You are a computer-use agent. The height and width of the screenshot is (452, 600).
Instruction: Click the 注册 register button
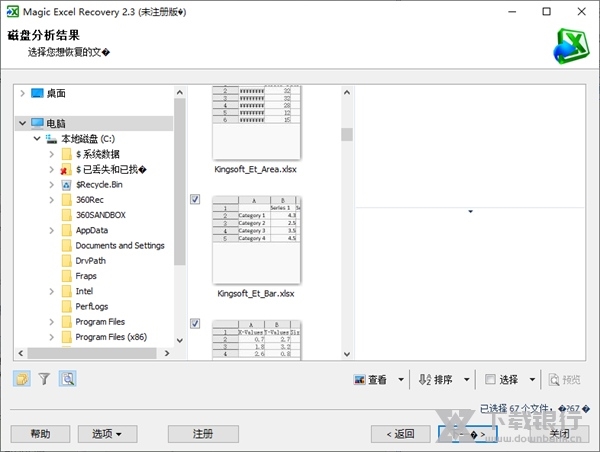[x=203, y=434]
